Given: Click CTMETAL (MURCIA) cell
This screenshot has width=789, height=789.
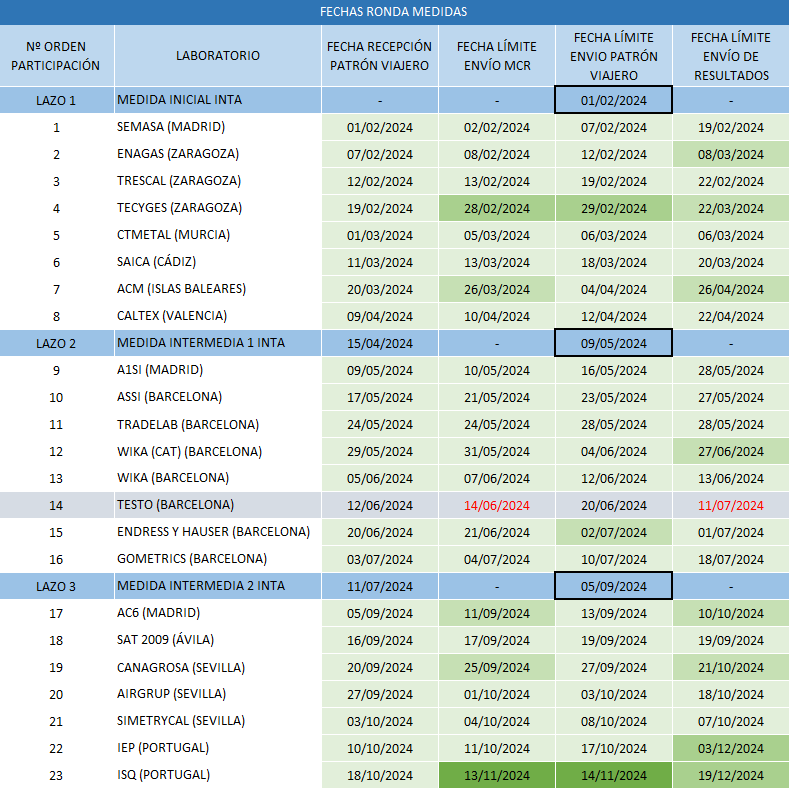Looking at the screenshot, I should tap(218, 235).
